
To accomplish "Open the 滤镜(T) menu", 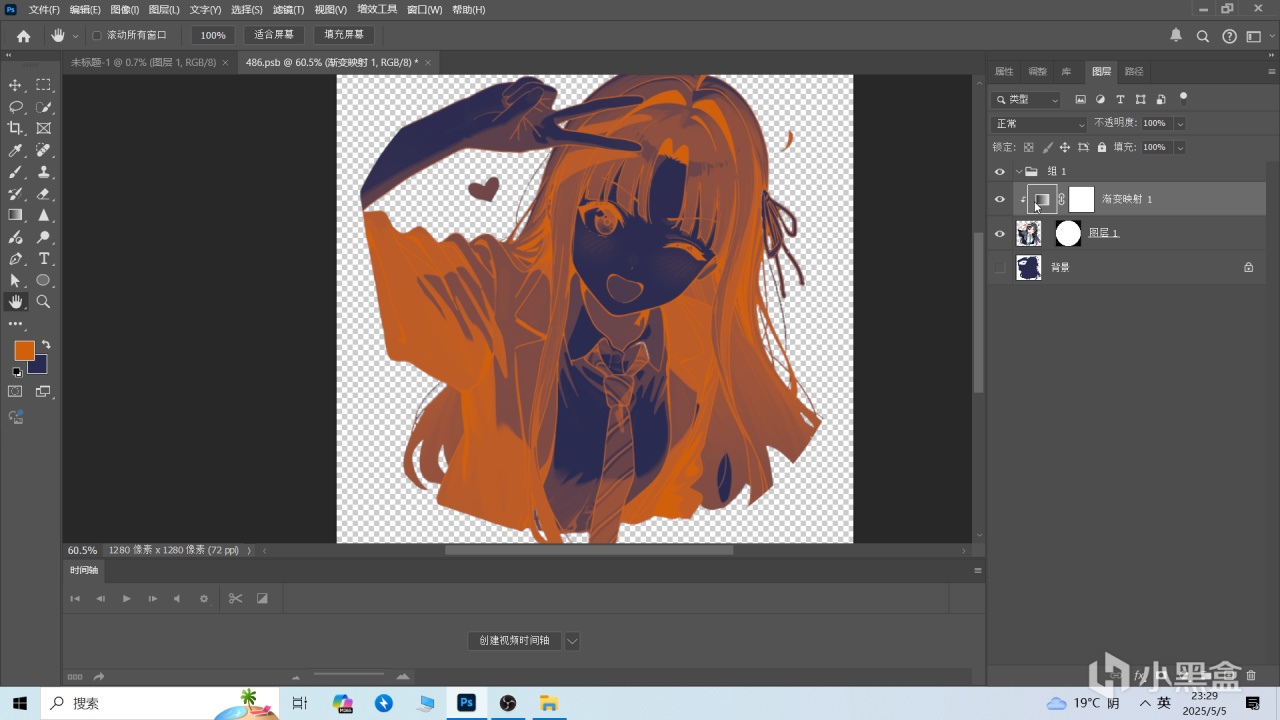I will (289, 9).
